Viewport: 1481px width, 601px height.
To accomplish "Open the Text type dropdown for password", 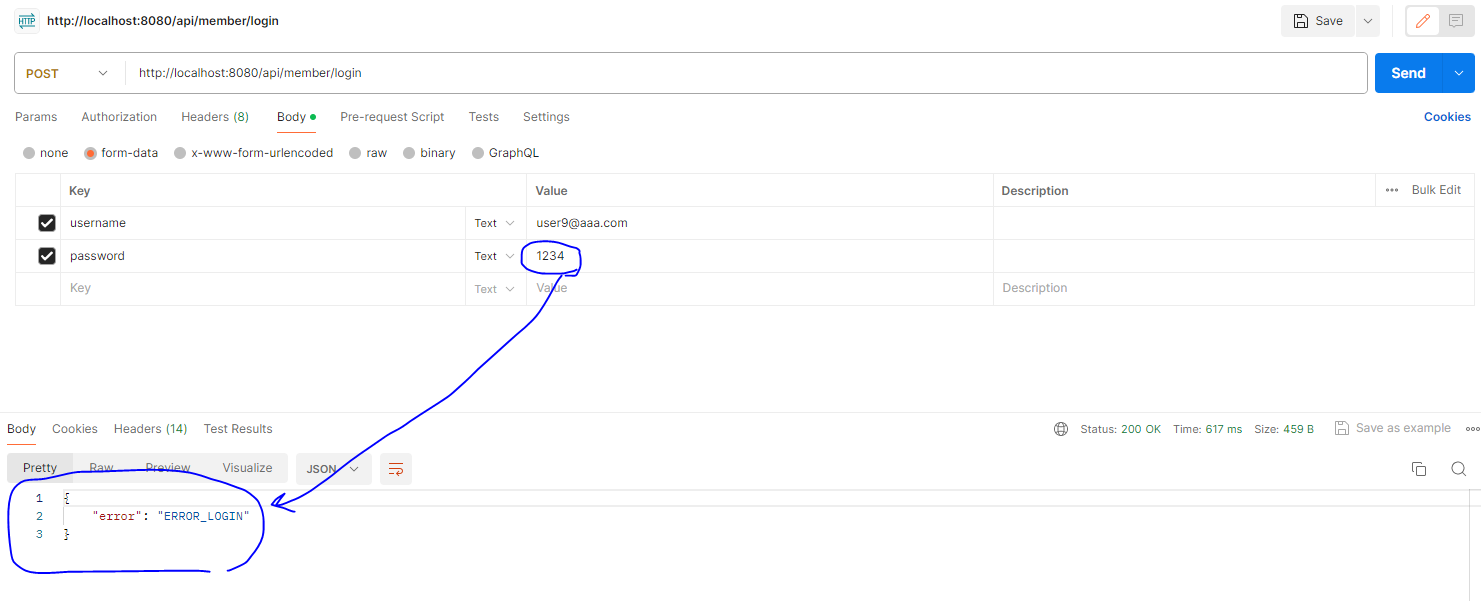I will pyautogui.click(x=495, y=256).
